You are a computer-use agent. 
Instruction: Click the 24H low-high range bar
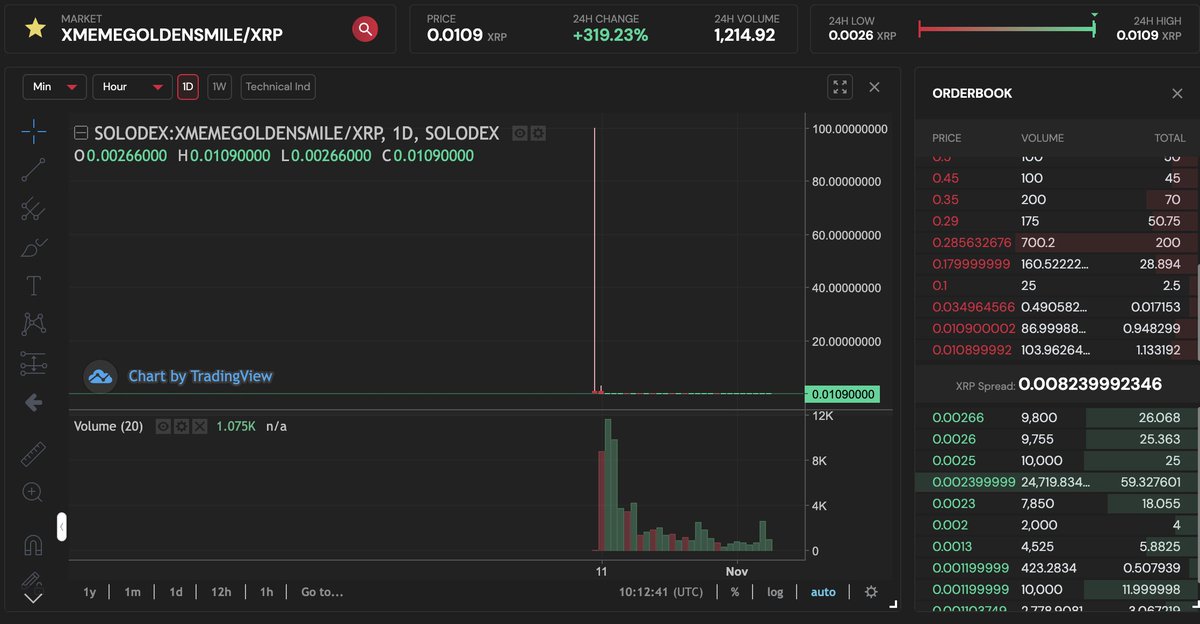coord(1006,28)
